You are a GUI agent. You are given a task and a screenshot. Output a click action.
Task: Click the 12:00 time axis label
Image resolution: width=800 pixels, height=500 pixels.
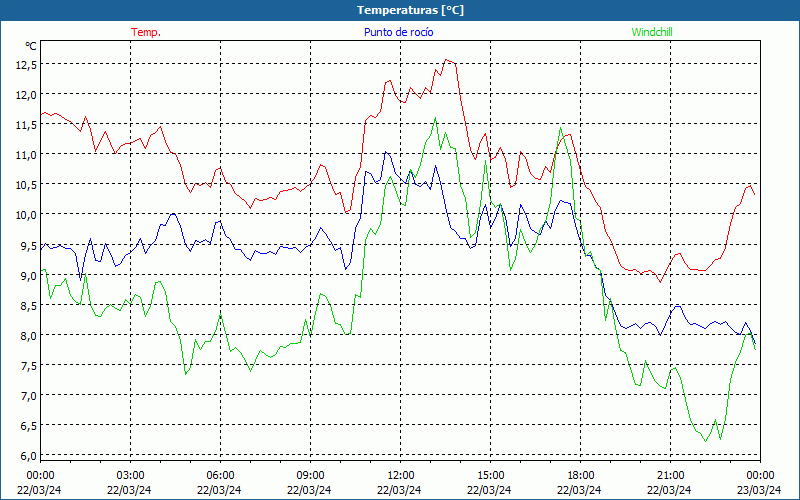click(x=401, y=476)
